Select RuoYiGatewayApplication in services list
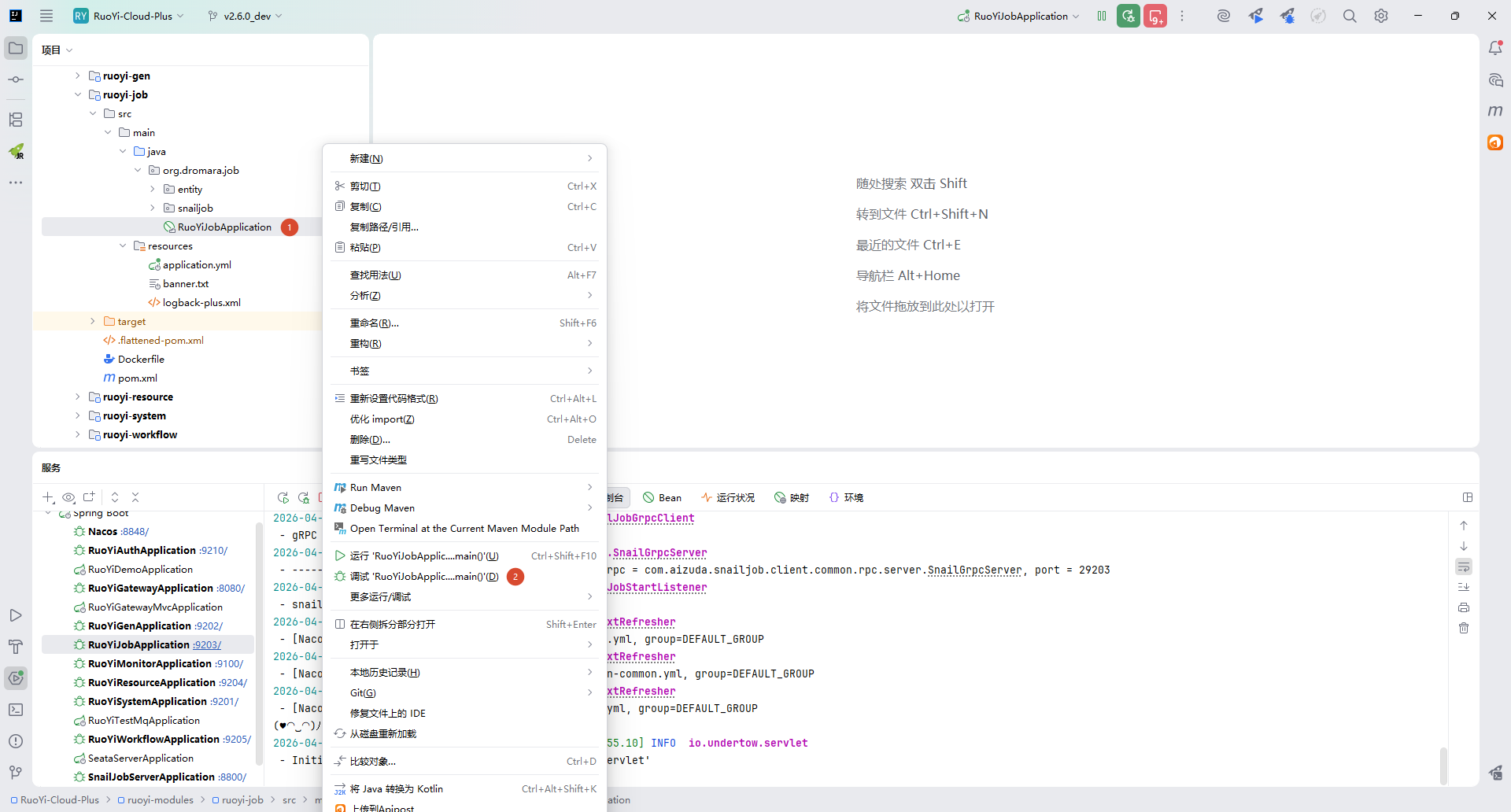The image size is (1511, 812). click(x=150, y=589)
